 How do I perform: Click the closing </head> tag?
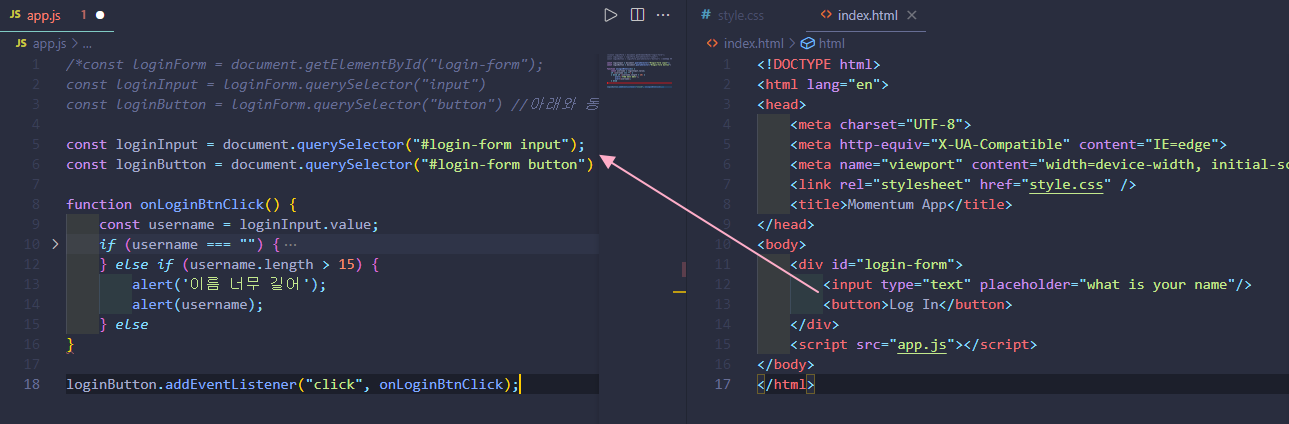[786, 224]
